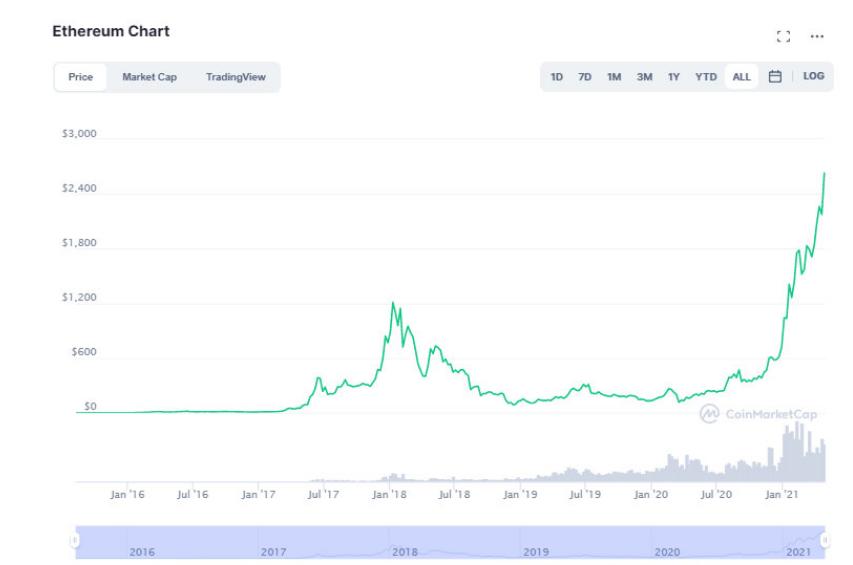This screenshot has width=853, height=565.
Task: Select the 3M time range
Action: pos(645,77)
